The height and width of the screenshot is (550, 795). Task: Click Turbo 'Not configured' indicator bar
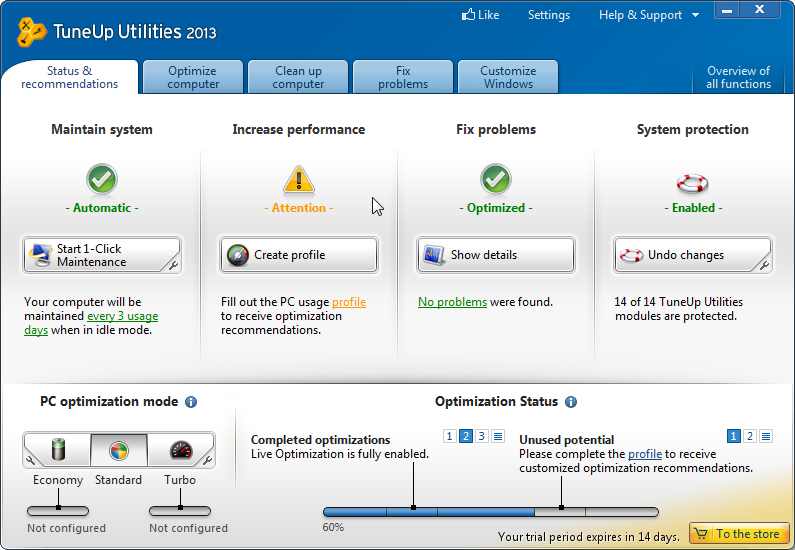[180, 511]
